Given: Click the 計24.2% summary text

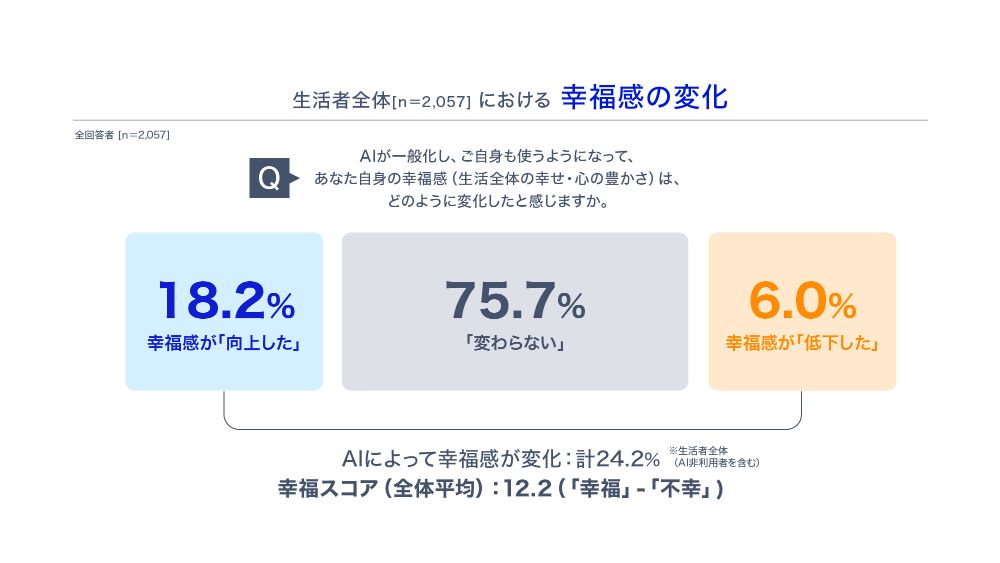Looking at the screenshot, I should point(501,458).
